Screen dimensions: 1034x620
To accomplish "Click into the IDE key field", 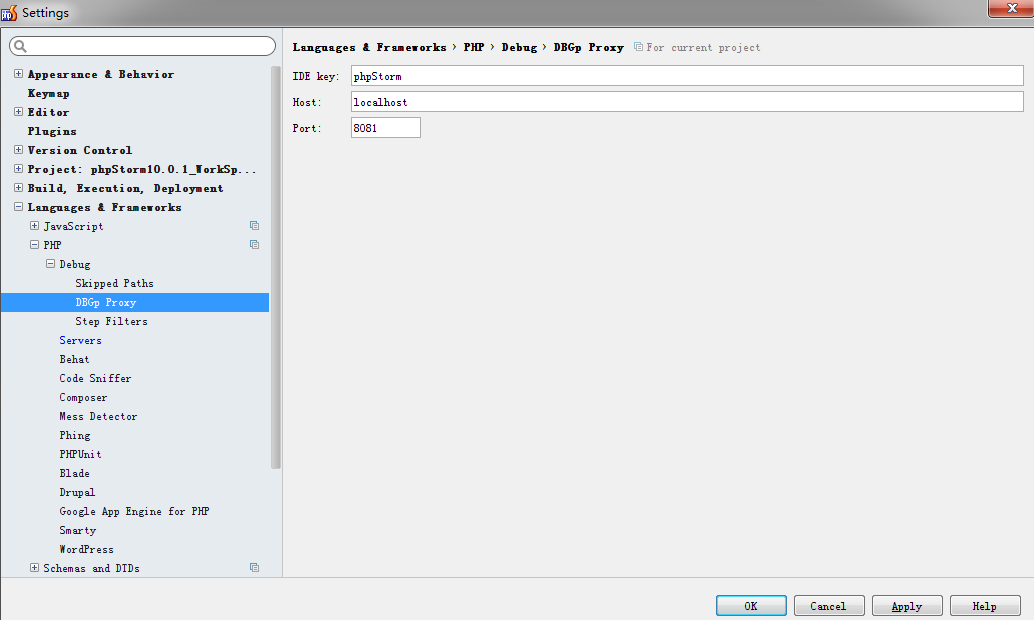I will tap(687, 76).
